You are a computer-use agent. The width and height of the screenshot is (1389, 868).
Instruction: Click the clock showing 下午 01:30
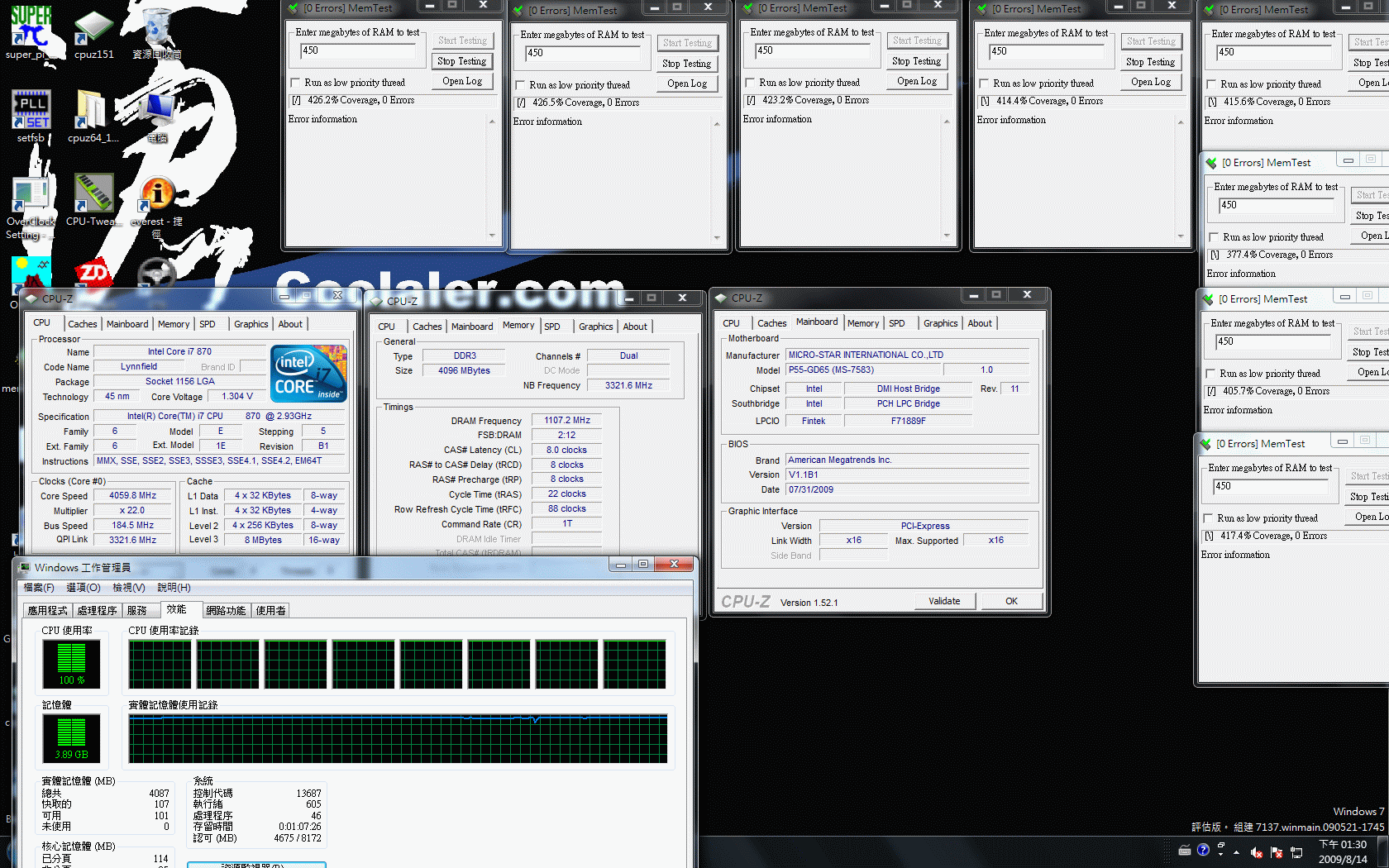tap(1343, 845)
